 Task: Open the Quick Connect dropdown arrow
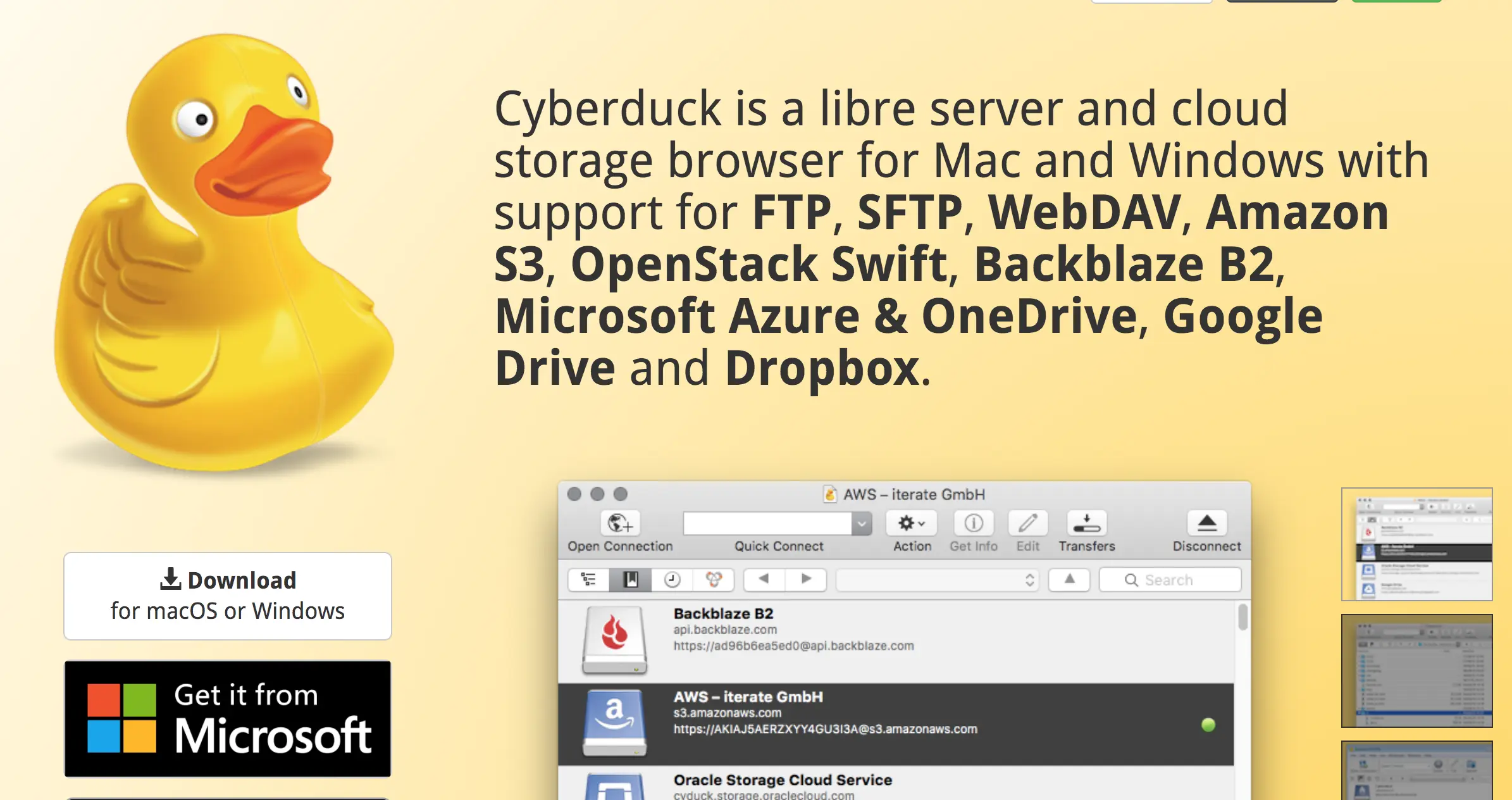click(862, 524)
